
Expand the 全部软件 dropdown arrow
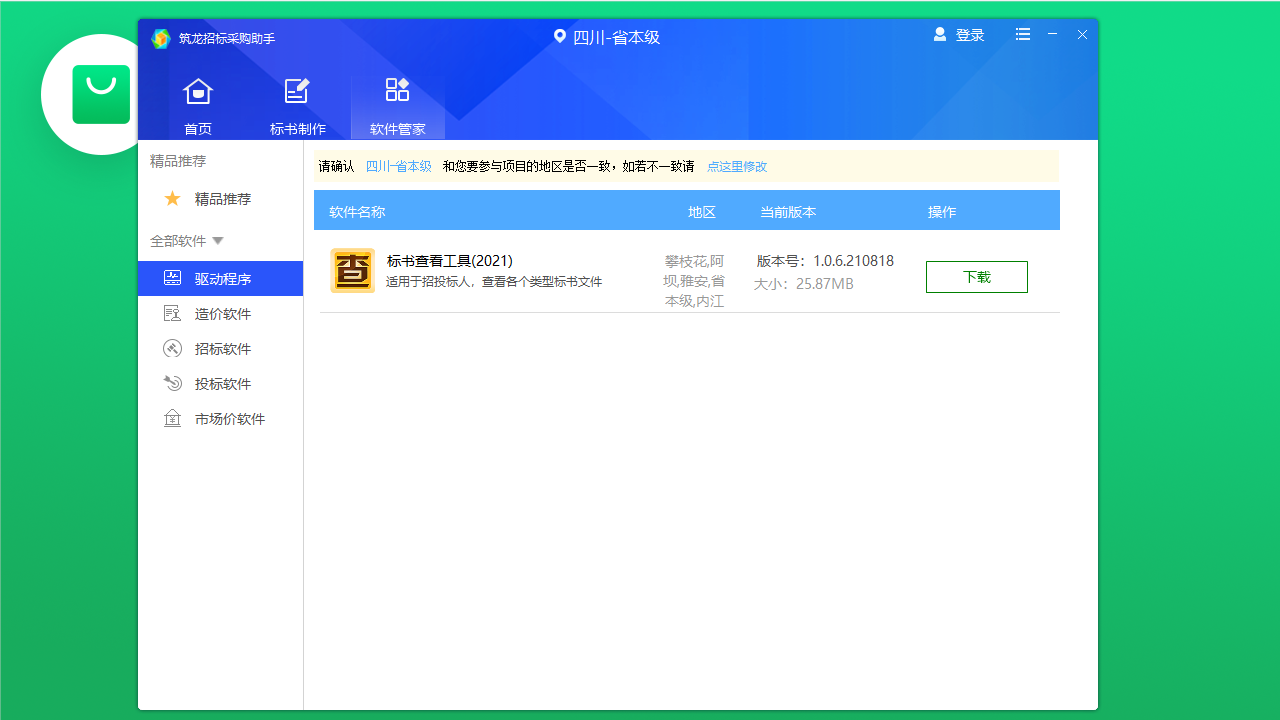tap(218, 241)
